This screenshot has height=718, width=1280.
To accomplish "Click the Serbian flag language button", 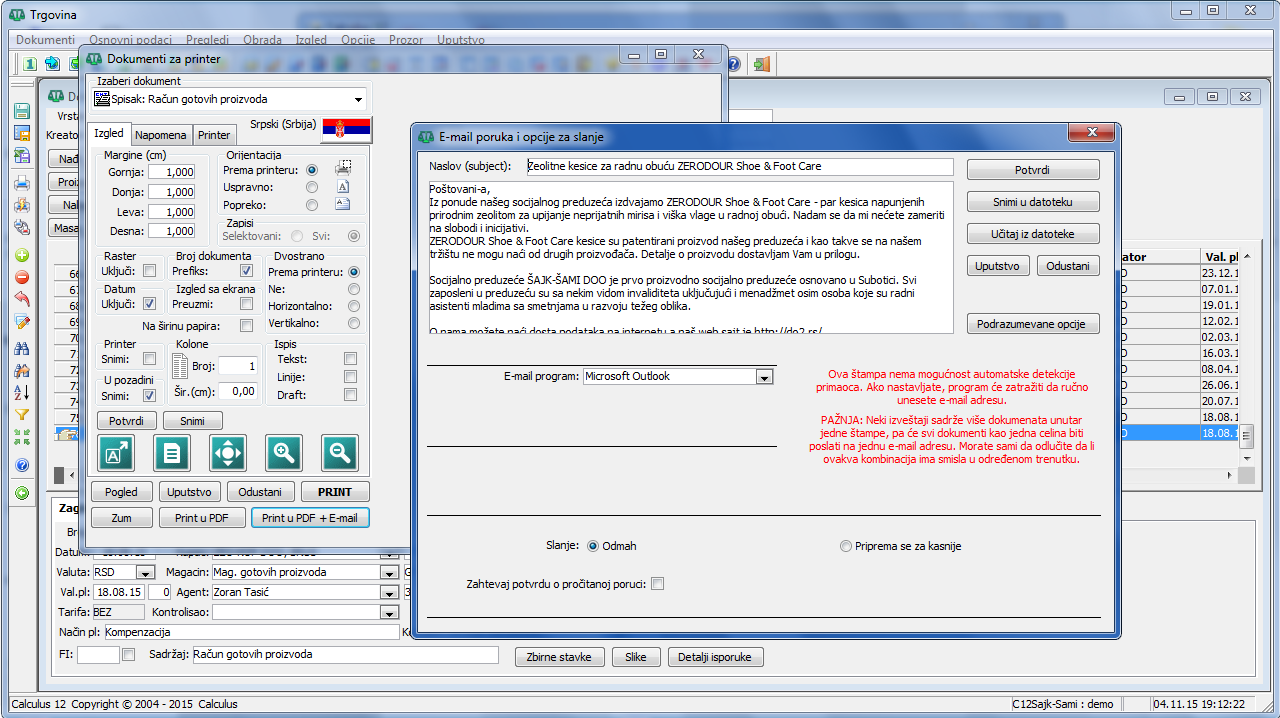I will click(x=345, y=128).
